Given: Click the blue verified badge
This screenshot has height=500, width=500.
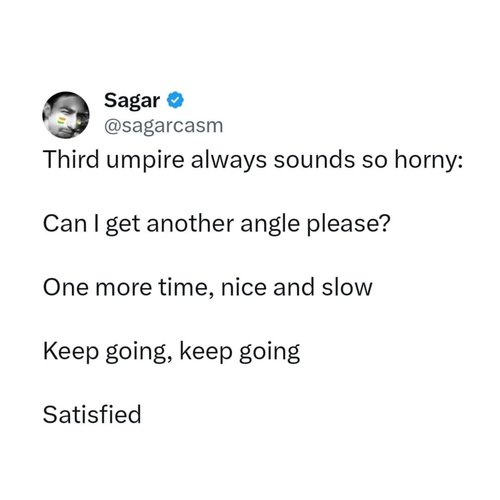Looking at the screenshot, I should click(175, 100).
